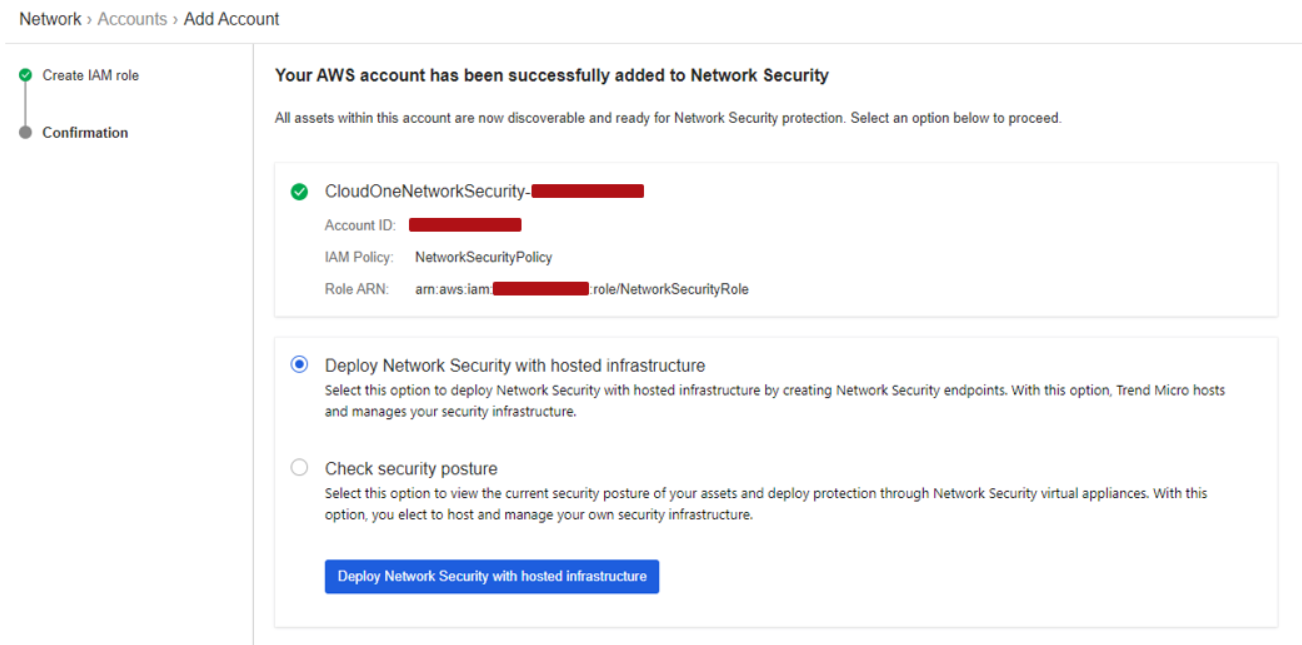Screen dimensions: 1302x645
Task: Click the Add Account breadcrumb label
Action: click(x=232, y=19)
